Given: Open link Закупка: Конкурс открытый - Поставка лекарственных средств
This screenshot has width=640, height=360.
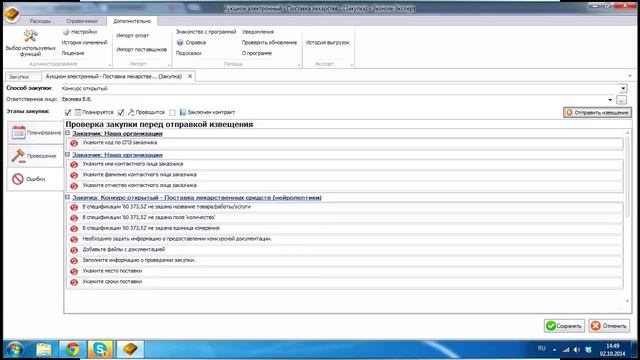Looking at the screenshot, I should click(x=197, y=198).
